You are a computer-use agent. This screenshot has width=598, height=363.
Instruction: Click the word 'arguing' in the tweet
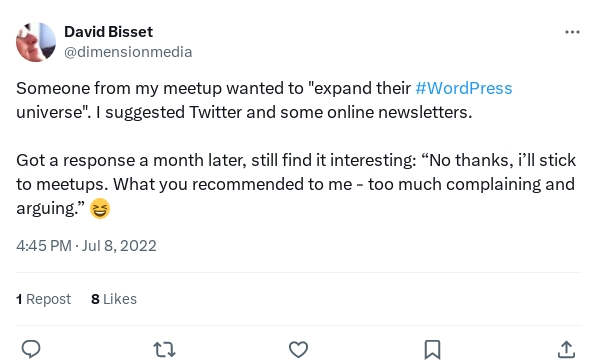pyautogui.click(x=45, y=209)
